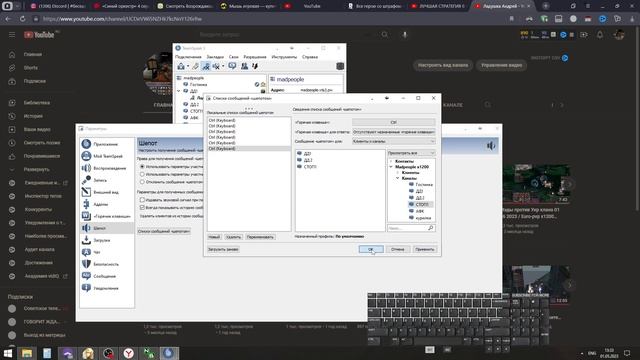Open Windows Start menu
Screen dimensions: 640x360
point(8,353)
